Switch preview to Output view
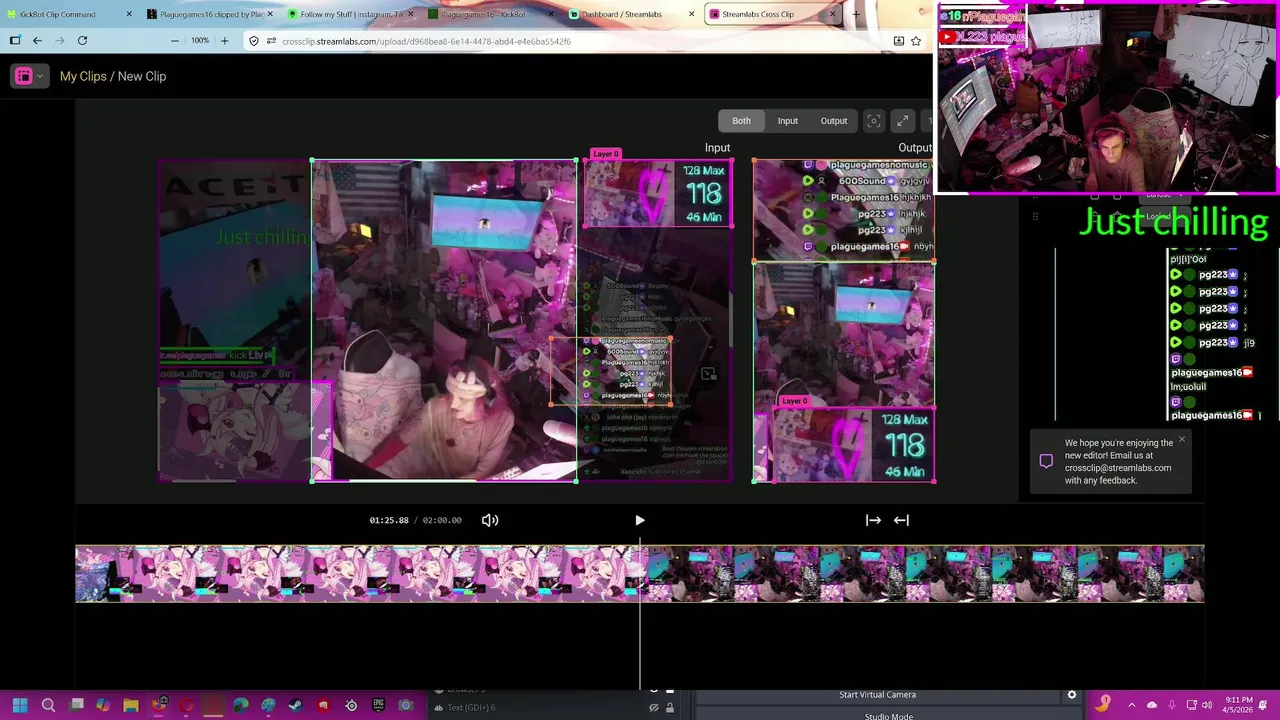Viewport: 1280px width, 720px height. [x=834, y=121]
